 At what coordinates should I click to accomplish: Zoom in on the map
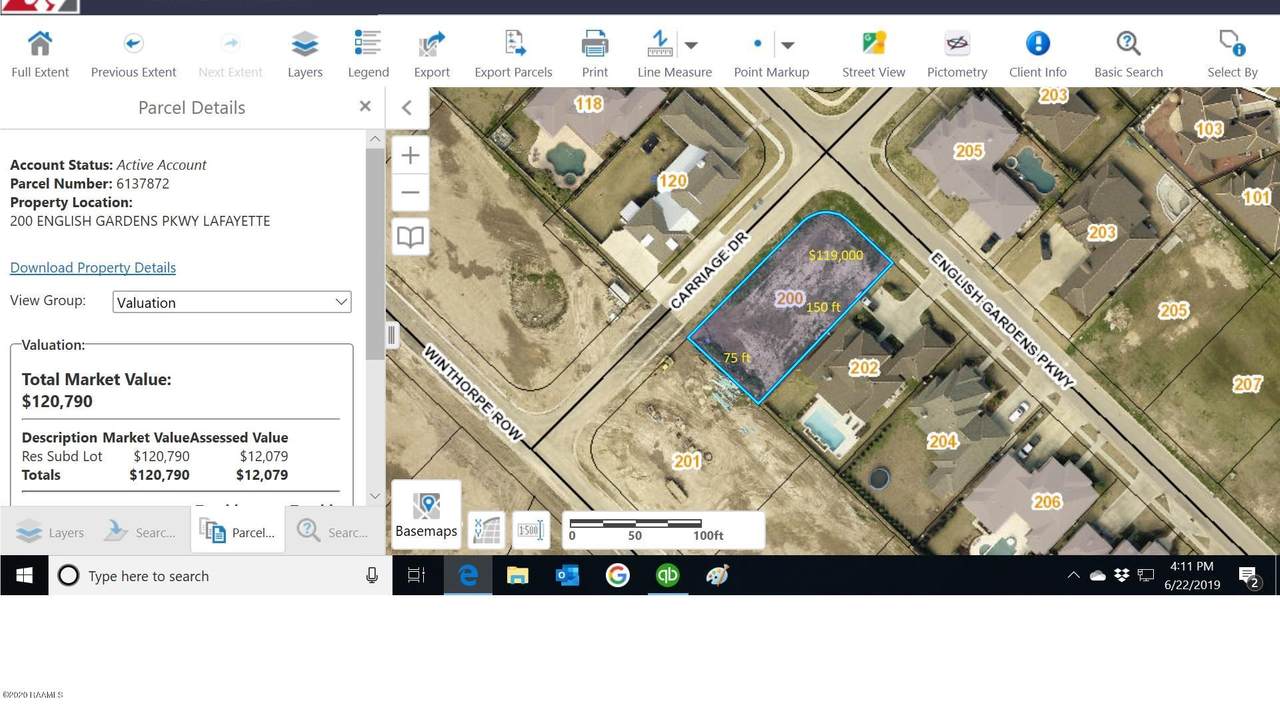(x=410, y=155)
